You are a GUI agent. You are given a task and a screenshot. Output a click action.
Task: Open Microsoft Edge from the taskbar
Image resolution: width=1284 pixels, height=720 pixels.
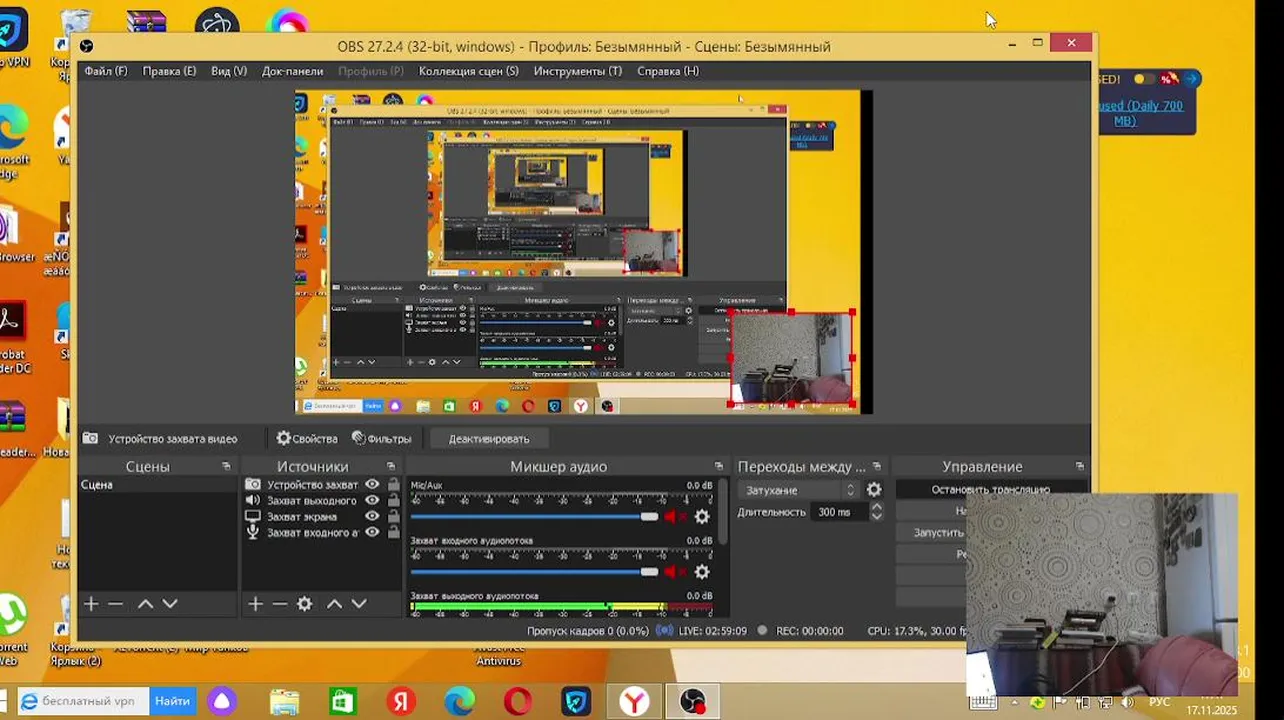459,702
